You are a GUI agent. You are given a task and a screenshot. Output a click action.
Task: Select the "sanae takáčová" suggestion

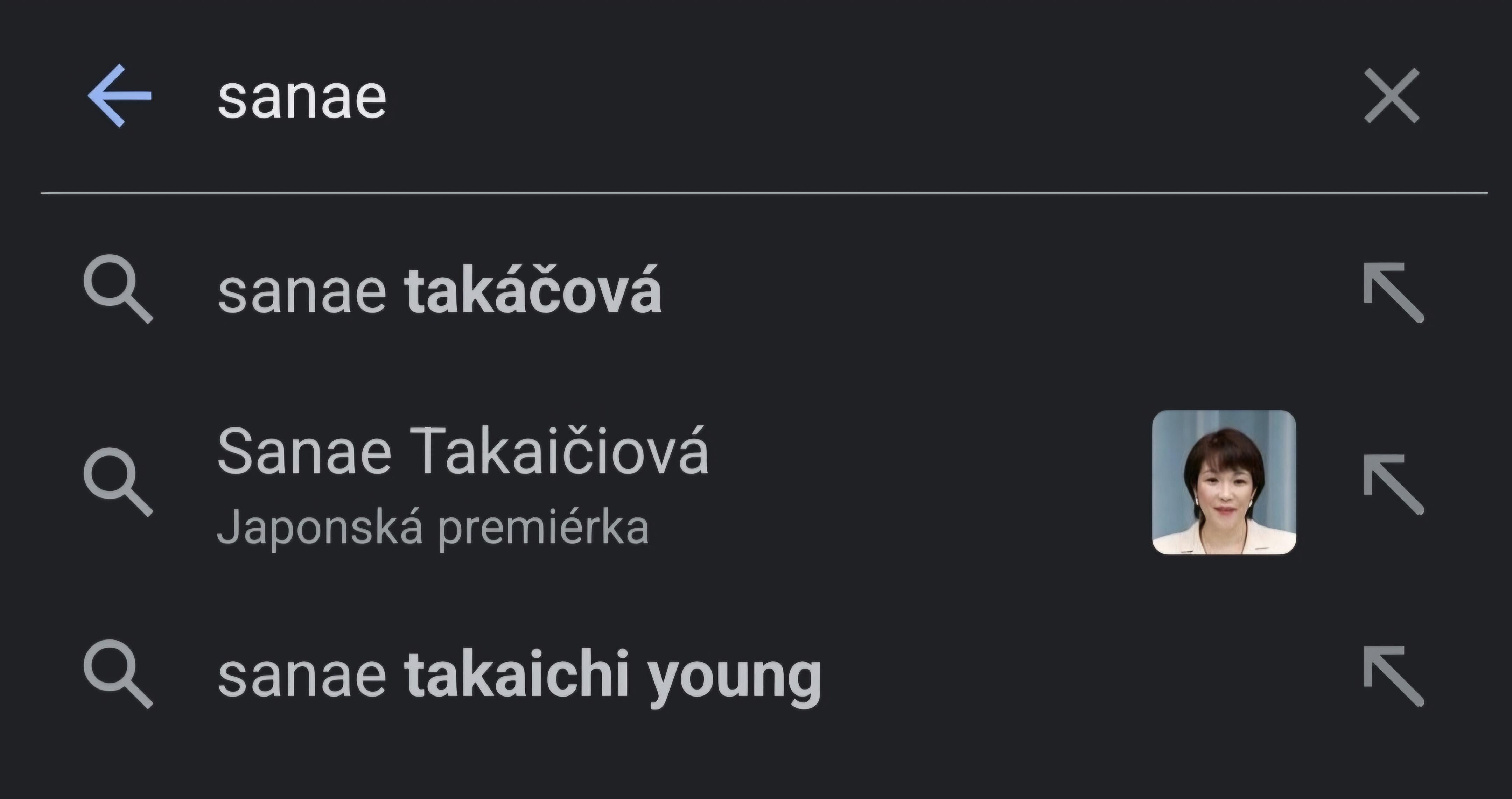tap(440, 290)
